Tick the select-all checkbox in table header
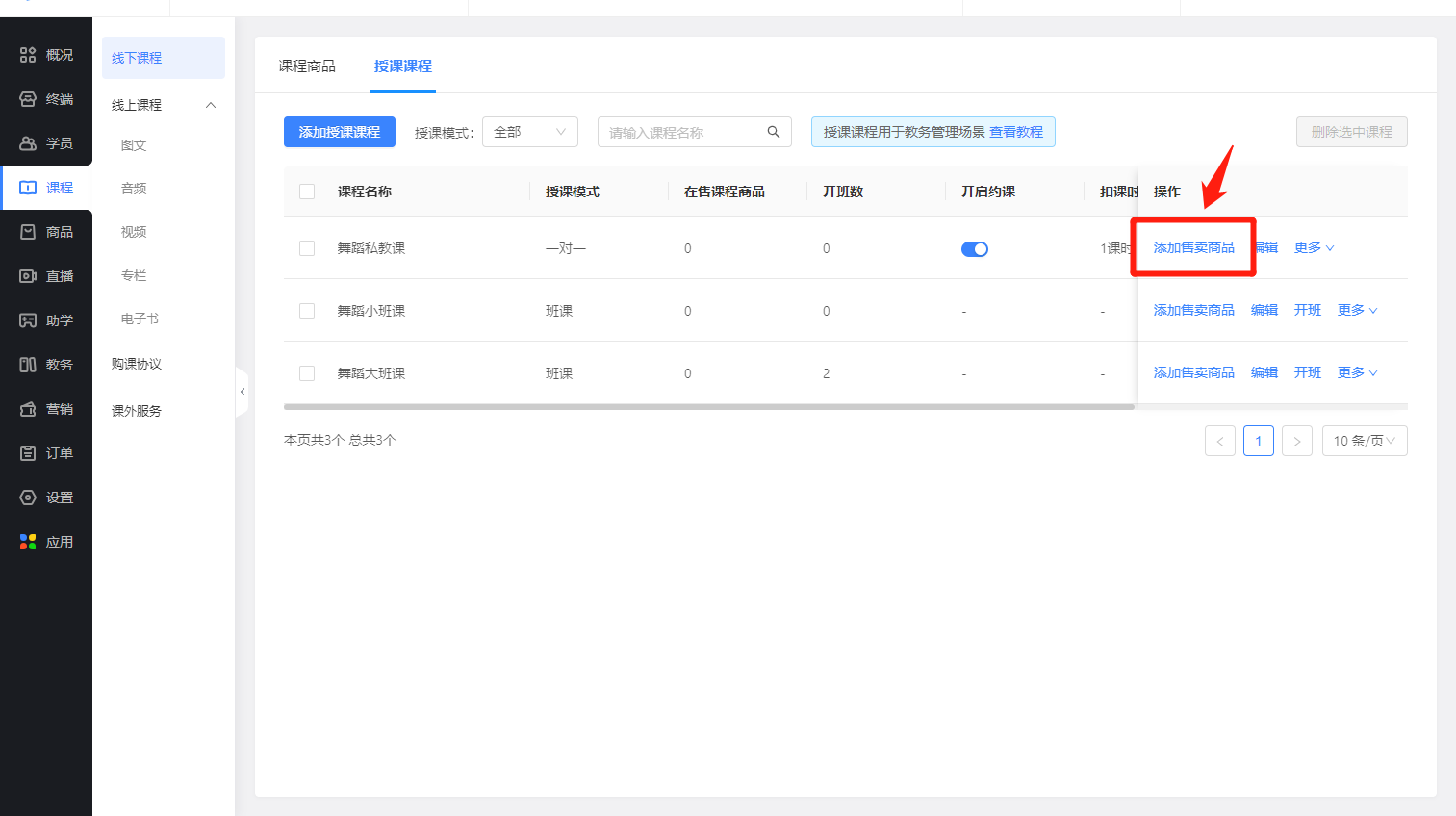1456x816 pixels. tap(307, 191)
